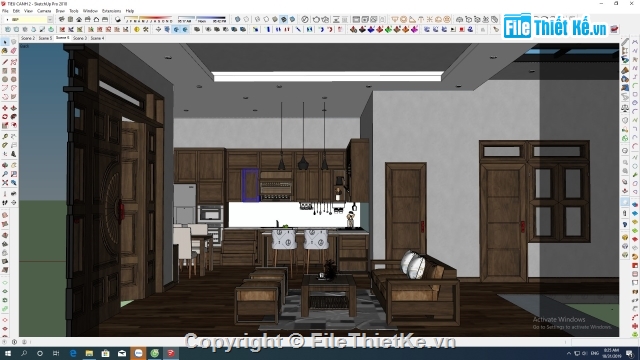640x360 pixels.
Task: Adjust the shadow time-of-day slider
Action: [x=202, y=19]
